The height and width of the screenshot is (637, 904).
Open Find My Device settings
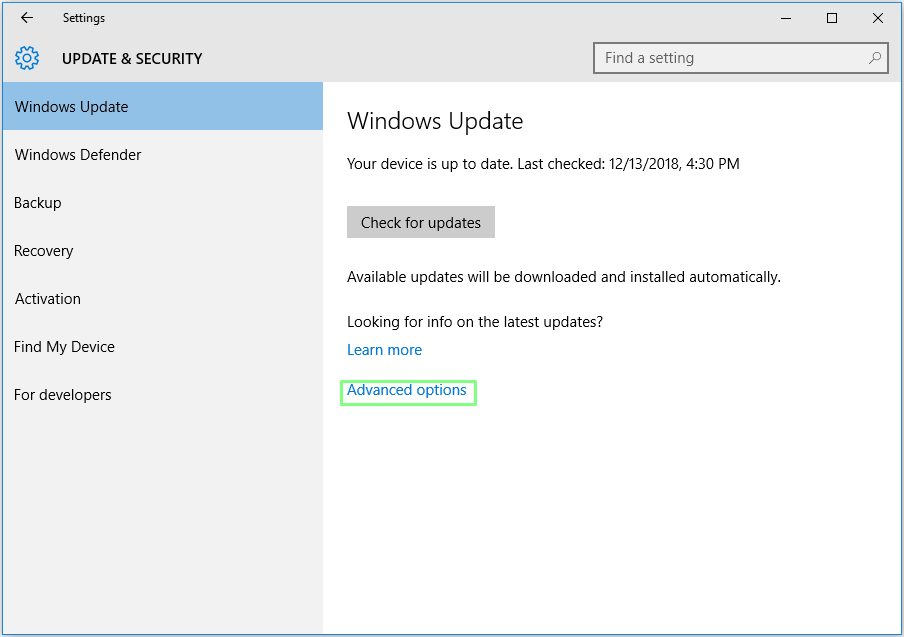tap(65, 347)
